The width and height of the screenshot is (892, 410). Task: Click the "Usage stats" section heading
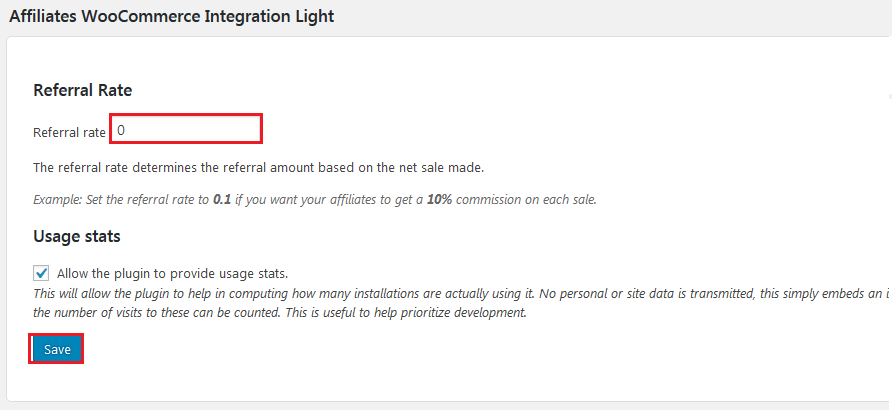pos(77,237)
